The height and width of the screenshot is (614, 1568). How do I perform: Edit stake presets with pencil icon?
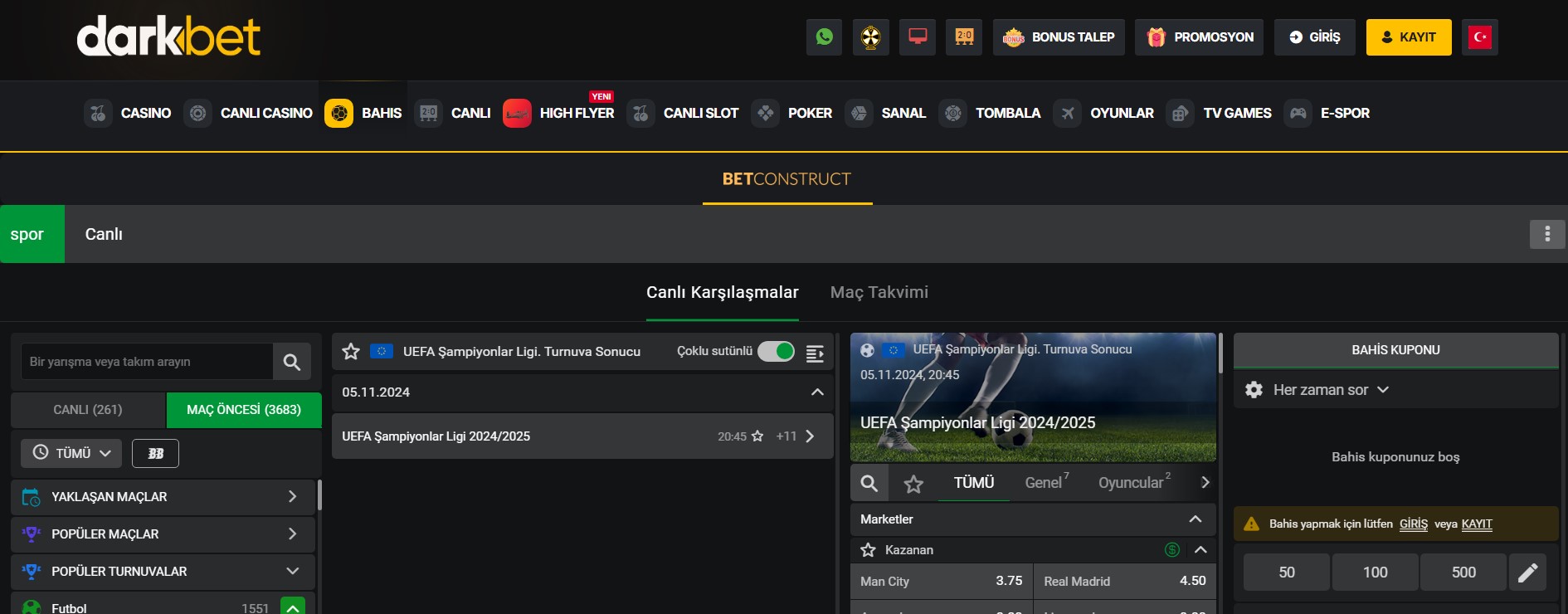tap(1527, 573)
